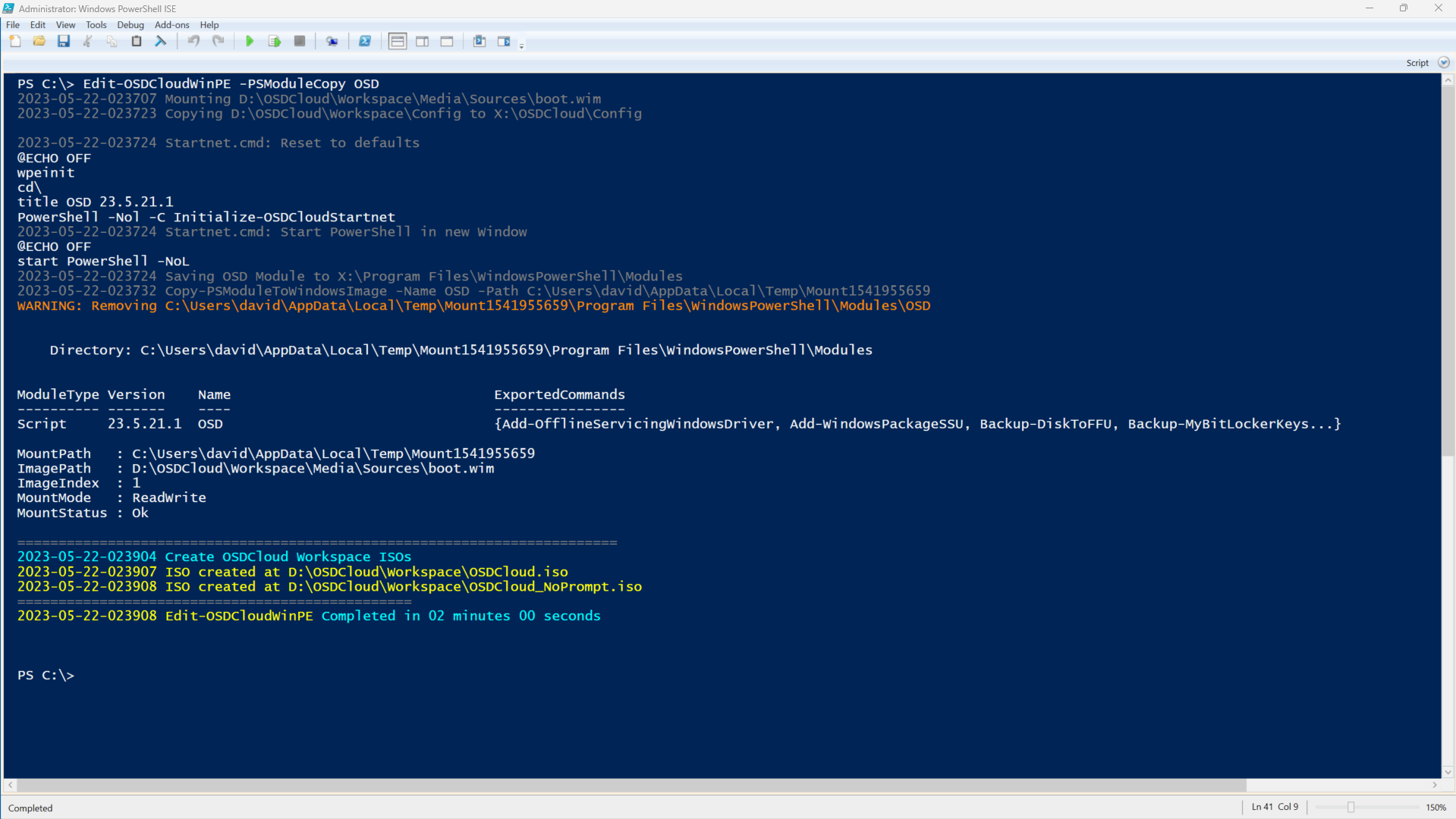Toggle Show Script Pane Right layout
Viewport: 1456px width, 819px height.
pyautogui.click(x=423, y=42)
